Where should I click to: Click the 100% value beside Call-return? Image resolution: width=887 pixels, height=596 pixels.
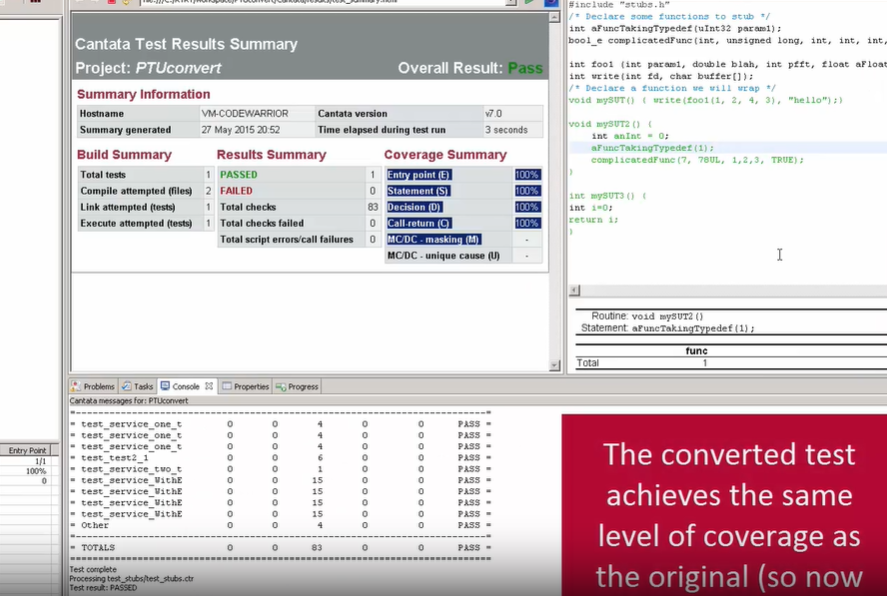click(x=527, y=223)
